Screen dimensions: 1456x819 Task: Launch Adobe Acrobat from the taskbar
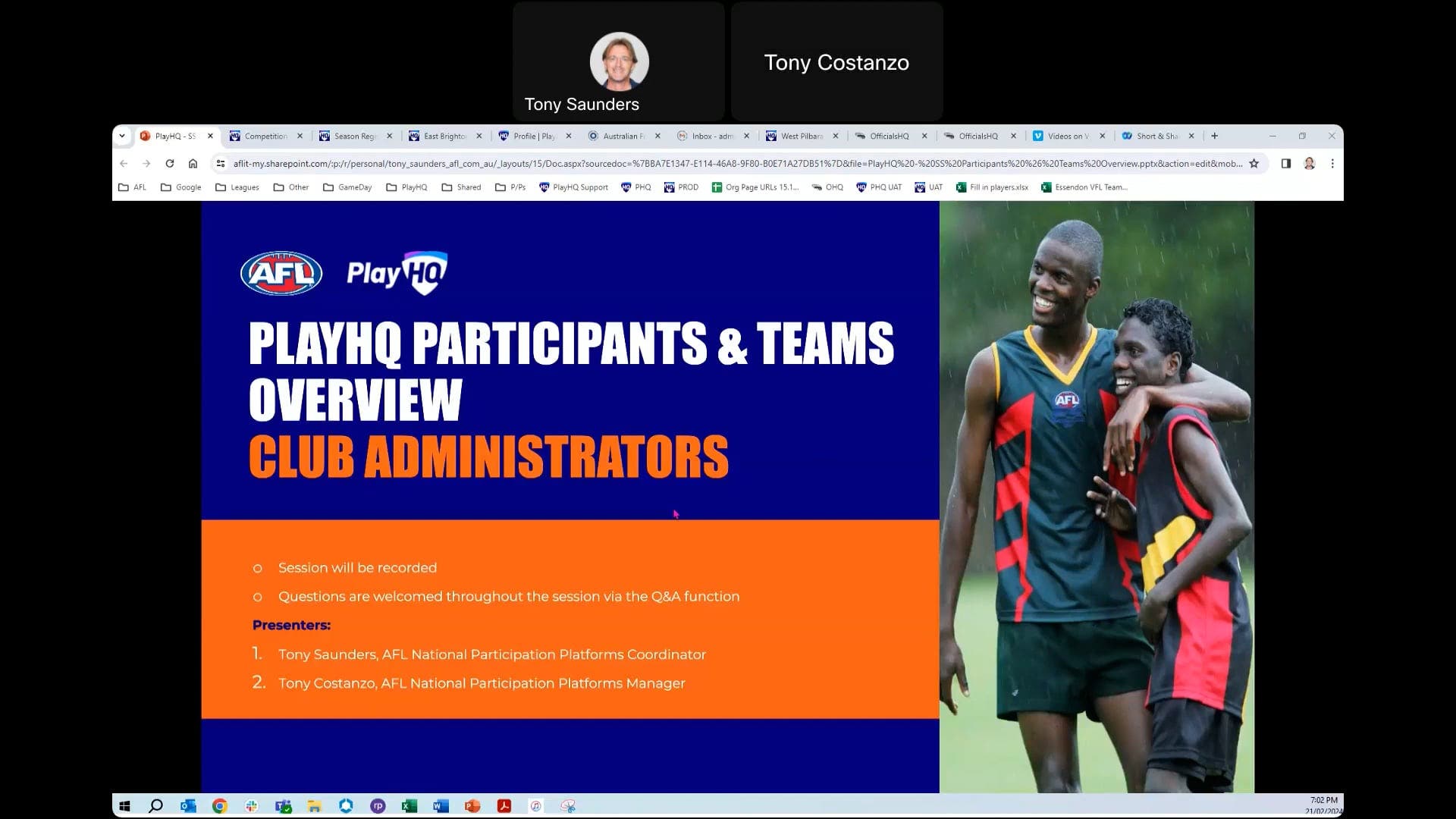pos(504,806)
